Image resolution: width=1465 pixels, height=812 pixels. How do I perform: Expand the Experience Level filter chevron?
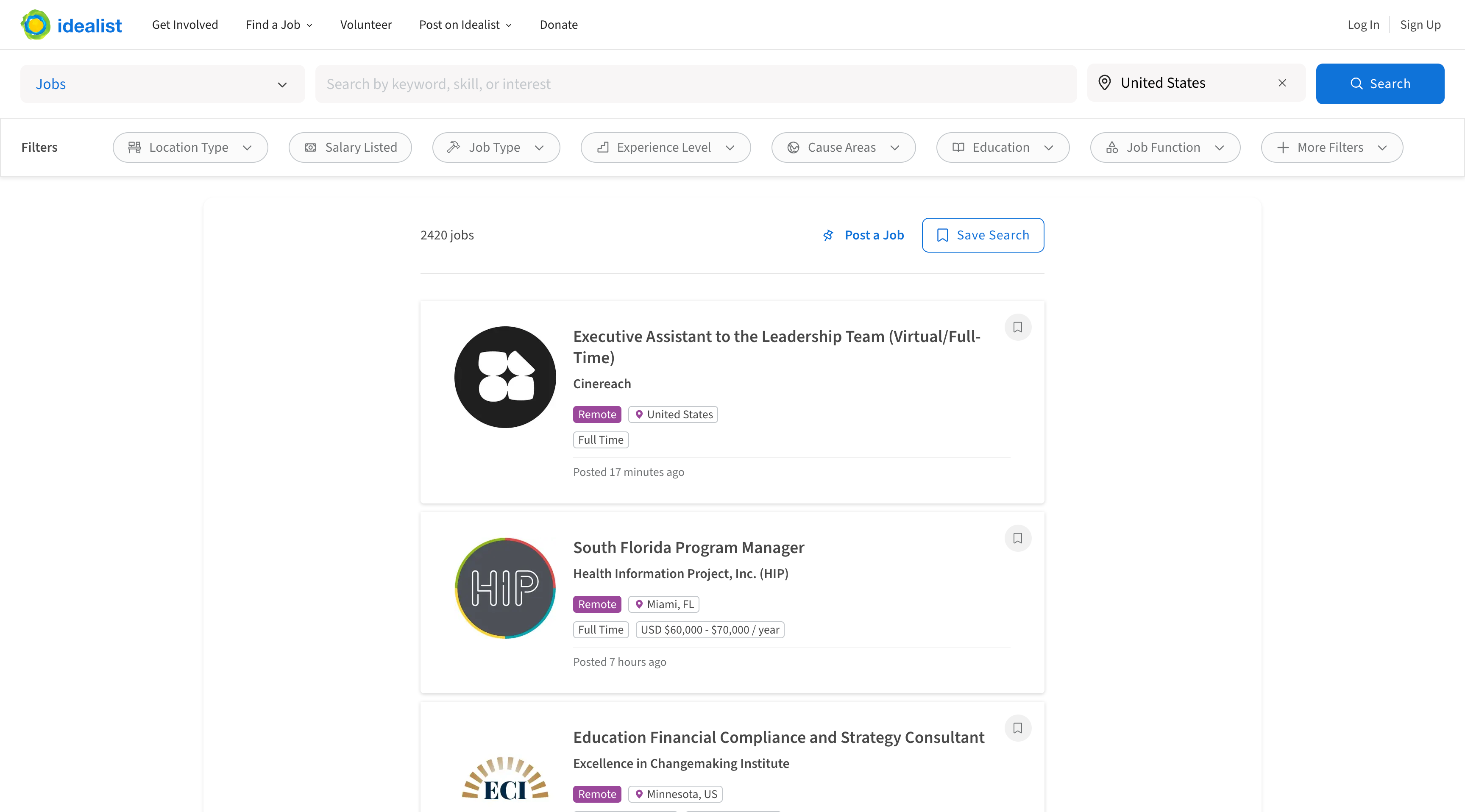pos(730,147)
